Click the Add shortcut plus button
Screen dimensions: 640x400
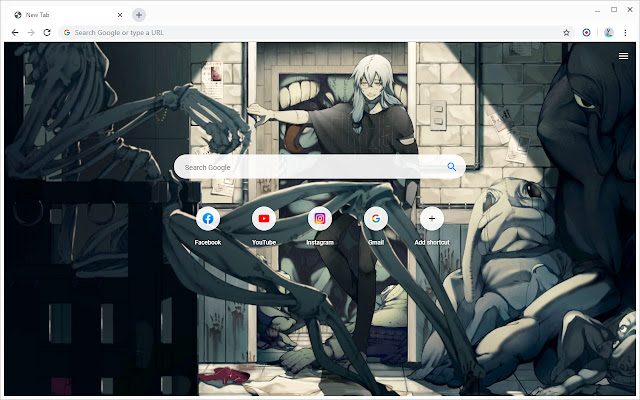click(432, 219)
